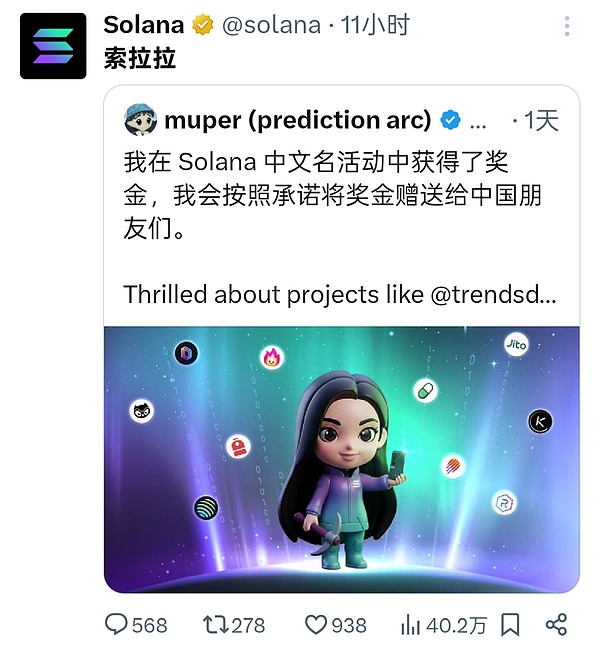Viewport: 600px width, 654px height.
Task: Bookmark this Solana post
Action: point(510,625)
